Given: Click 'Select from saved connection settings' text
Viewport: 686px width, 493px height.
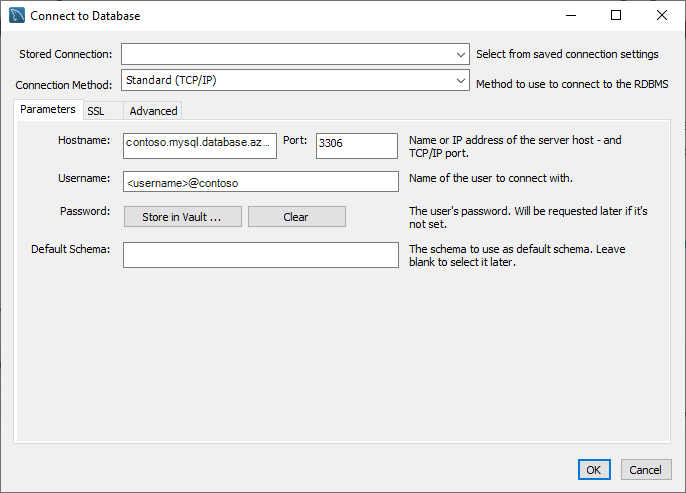Looking at the screenshot, I should point(567,54).
